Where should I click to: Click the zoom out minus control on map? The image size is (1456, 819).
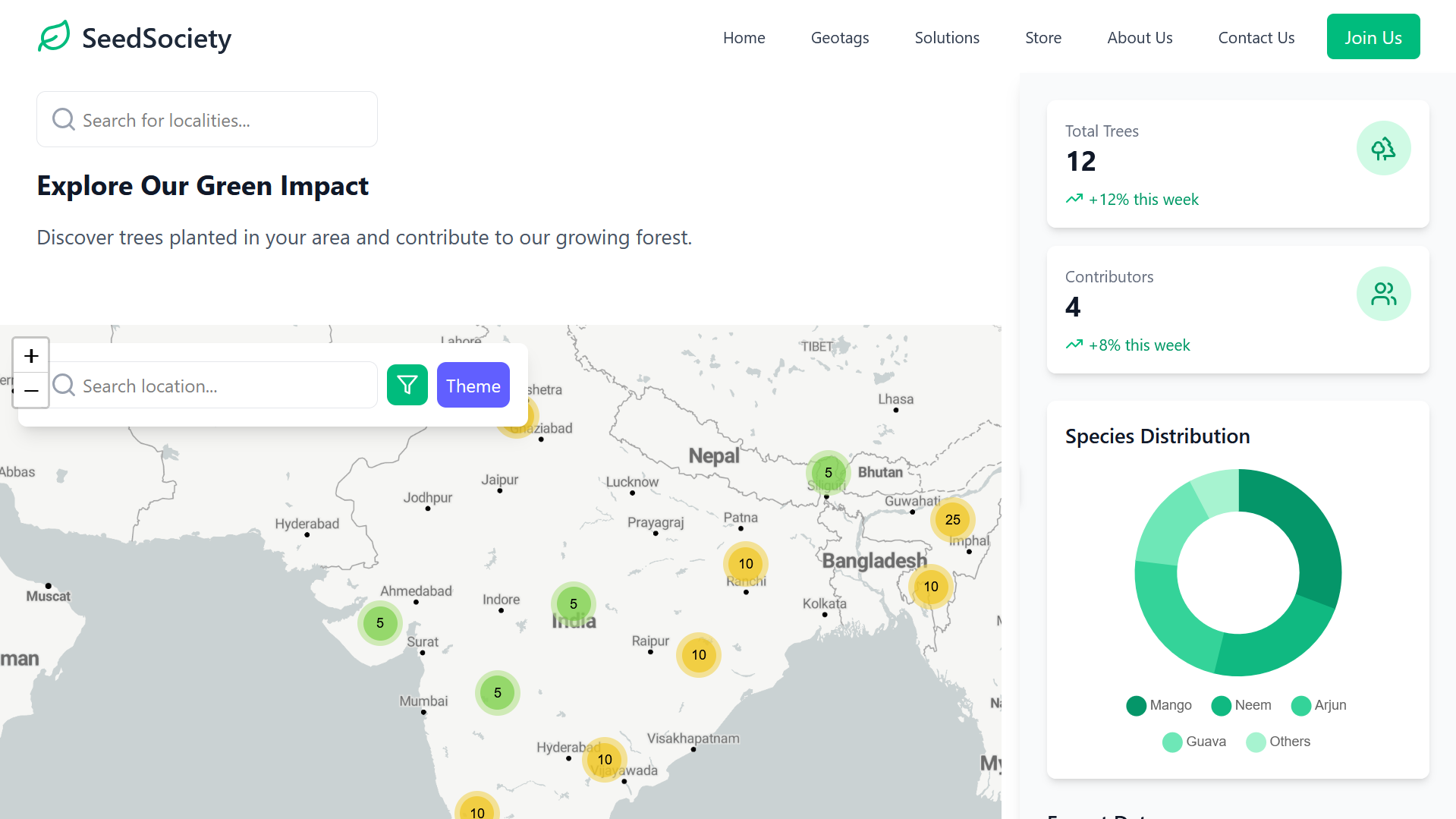coord(30,391)
